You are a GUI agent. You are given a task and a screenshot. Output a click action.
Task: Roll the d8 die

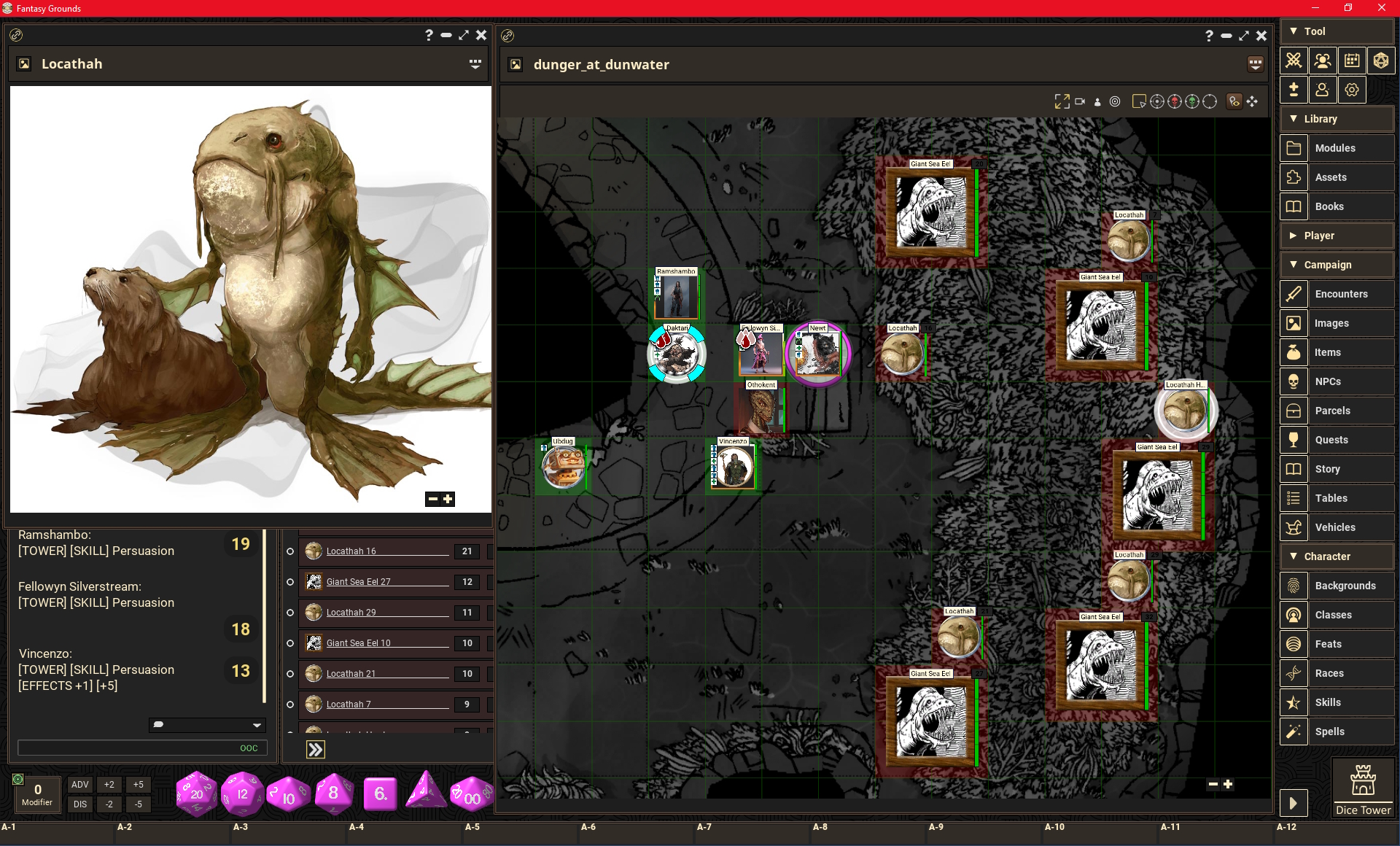pos(333,793)
